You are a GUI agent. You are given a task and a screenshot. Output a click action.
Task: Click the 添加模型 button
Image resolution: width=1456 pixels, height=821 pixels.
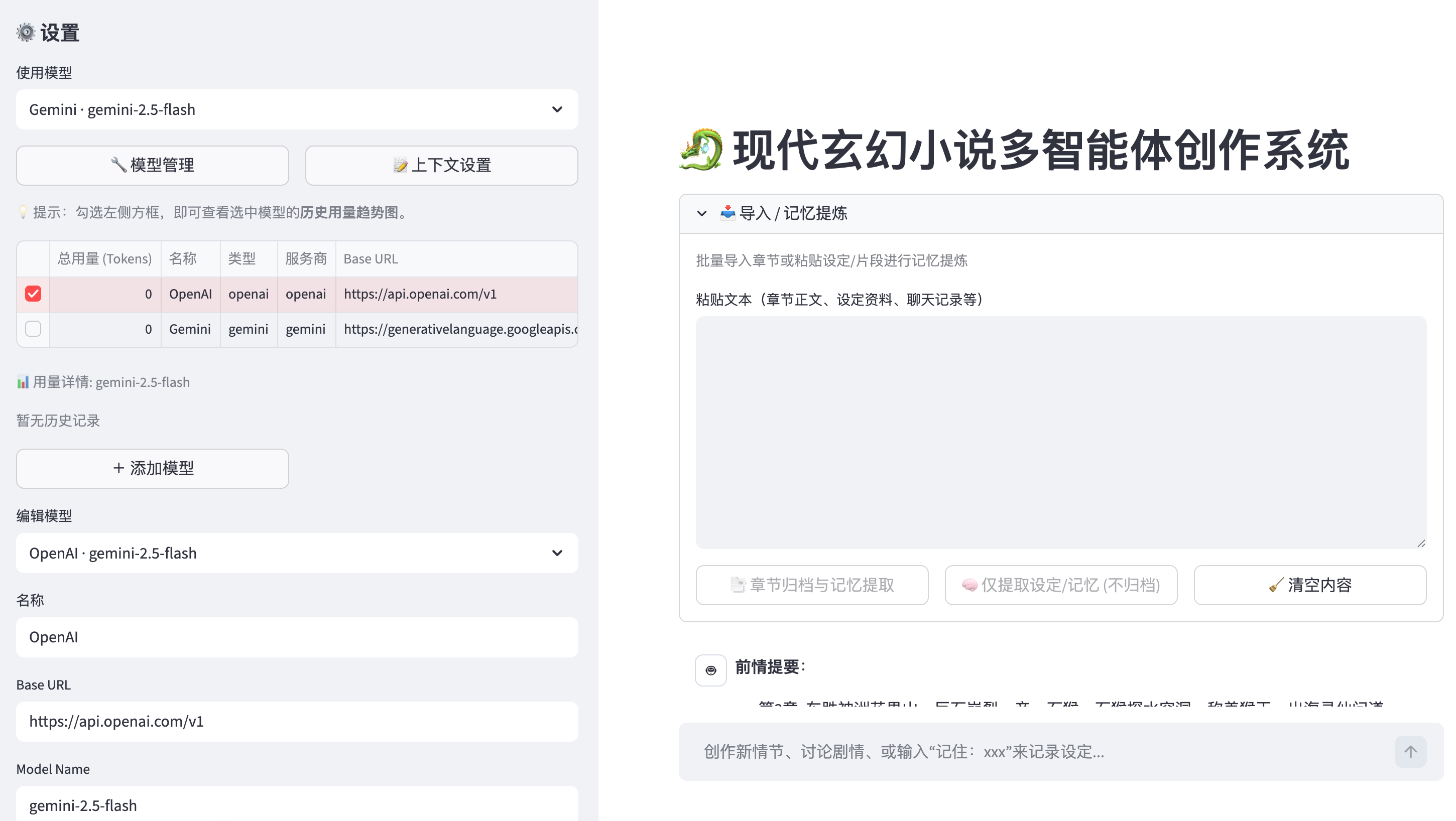[x=152, y=468]
